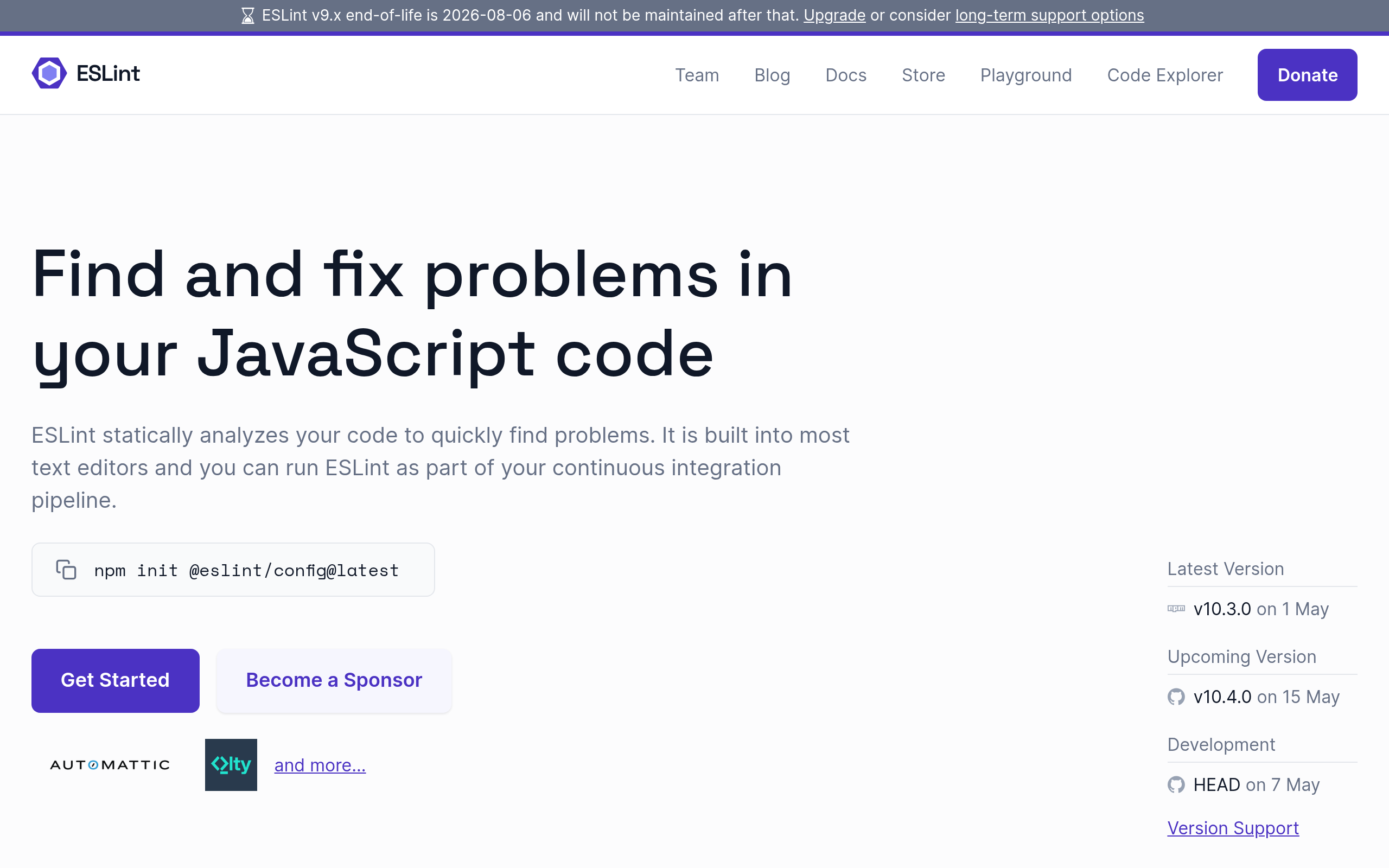Open the Team menu item
1389x868 pixels.
tap(697, 75)
